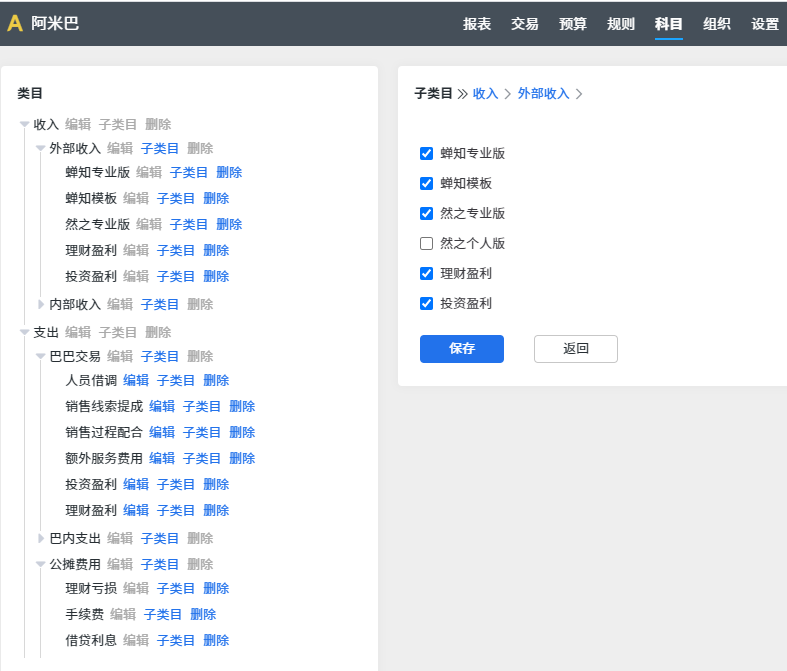Toggle the 理财盈利 checkbox in the subcategory panel
This screenshot has width=787, height=671.
coord(426,274)
